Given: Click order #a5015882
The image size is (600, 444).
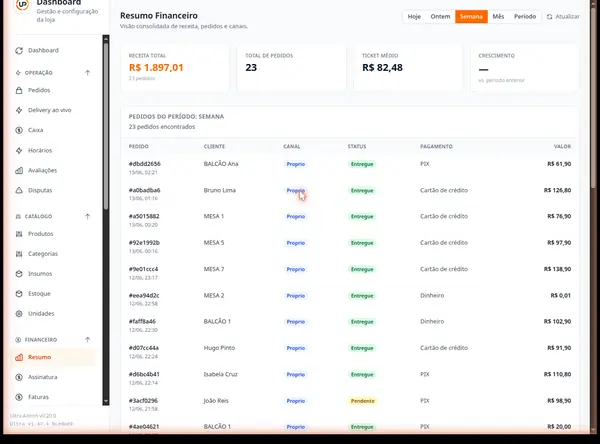Looking at the screenshot, I should pyautogui.click(x=144, y=216).
